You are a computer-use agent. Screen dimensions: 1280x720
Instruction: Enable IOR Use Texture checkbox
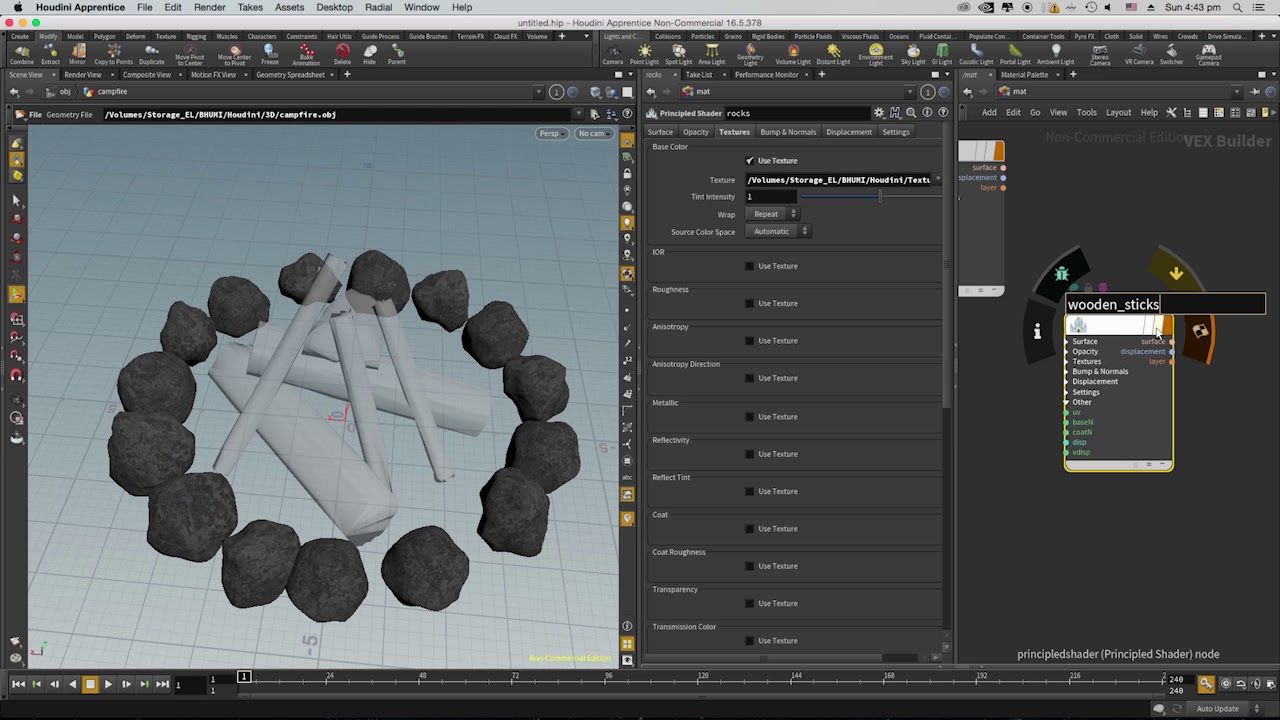tap(750, 266)
